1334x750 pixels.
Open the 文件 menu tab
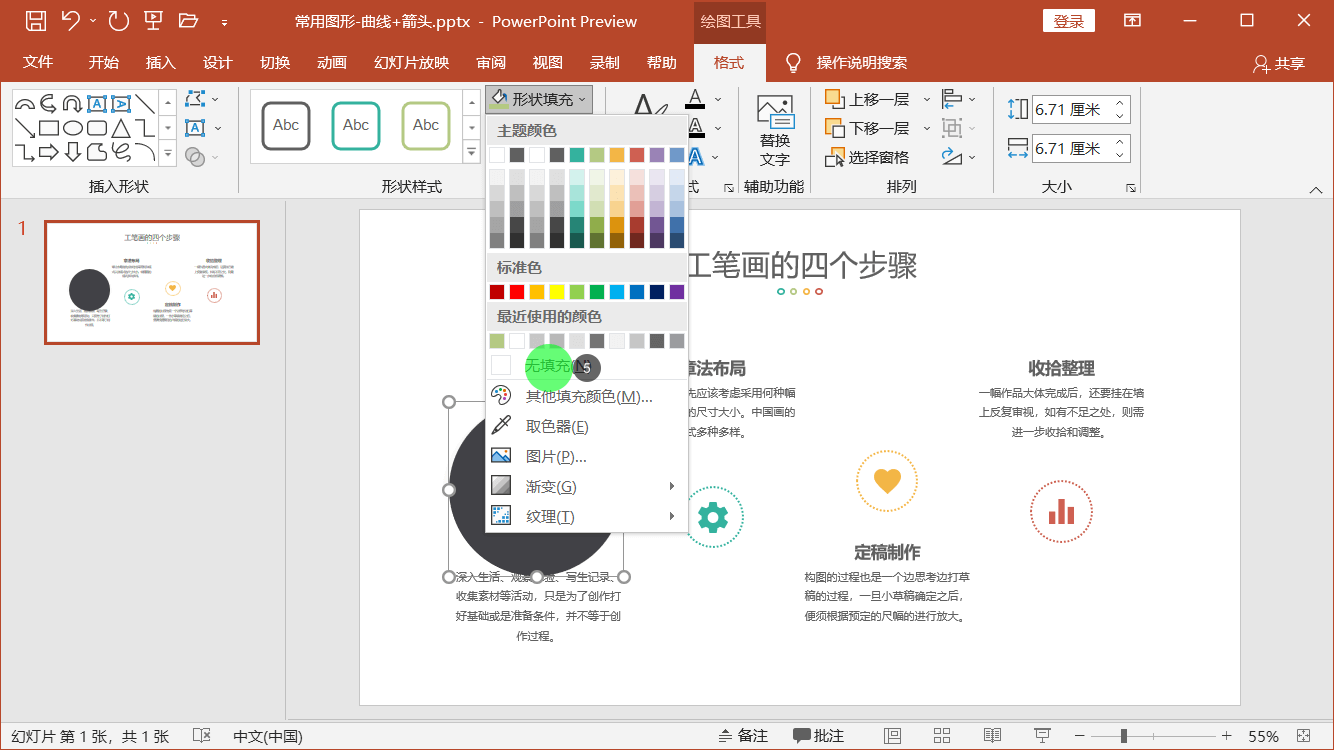pyautogui.click(x=38, y=62)
